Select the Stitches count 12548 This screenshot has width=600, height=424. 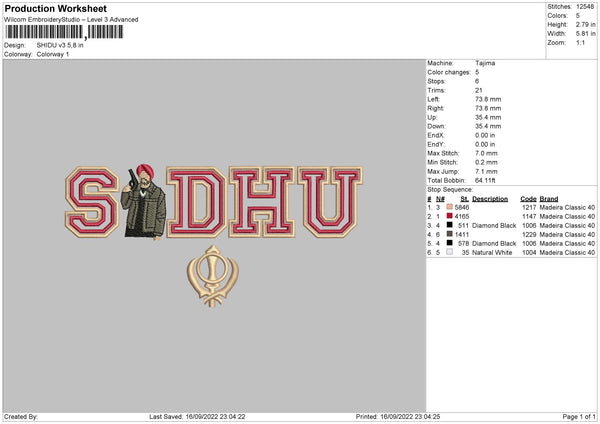[x=585, y=7]
